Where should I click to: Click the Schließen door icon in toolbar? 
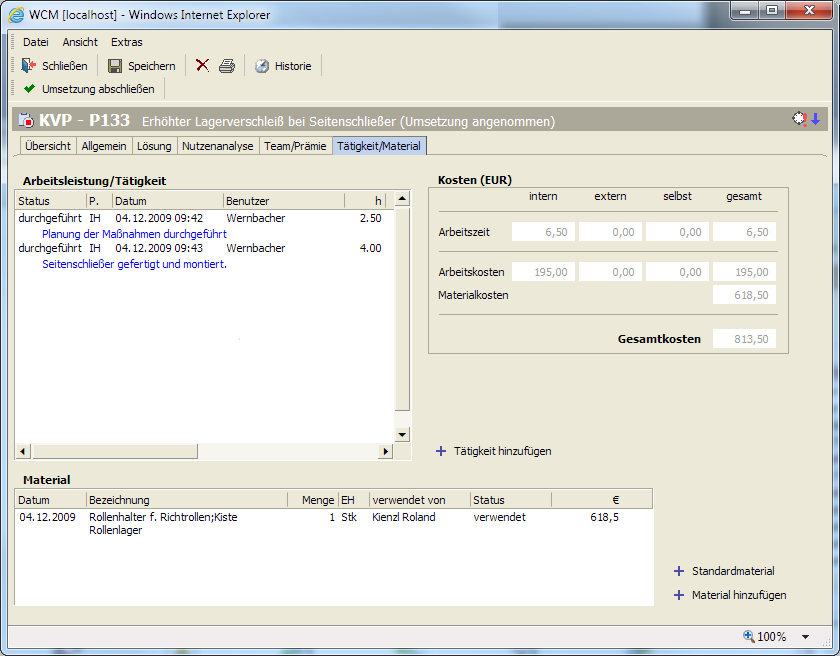click(29, 66)
